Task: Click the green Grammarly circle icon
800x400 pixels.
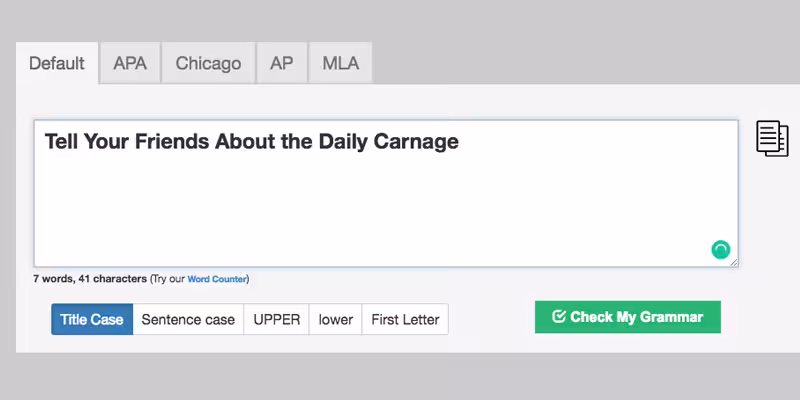Action: click(720, 250)
